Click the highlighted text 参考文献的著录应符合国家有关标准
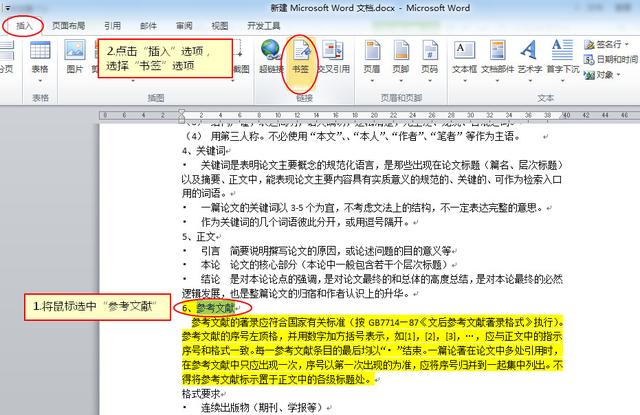Image resolution: width=640 pixels, height=415 pixels. [268, 322]
